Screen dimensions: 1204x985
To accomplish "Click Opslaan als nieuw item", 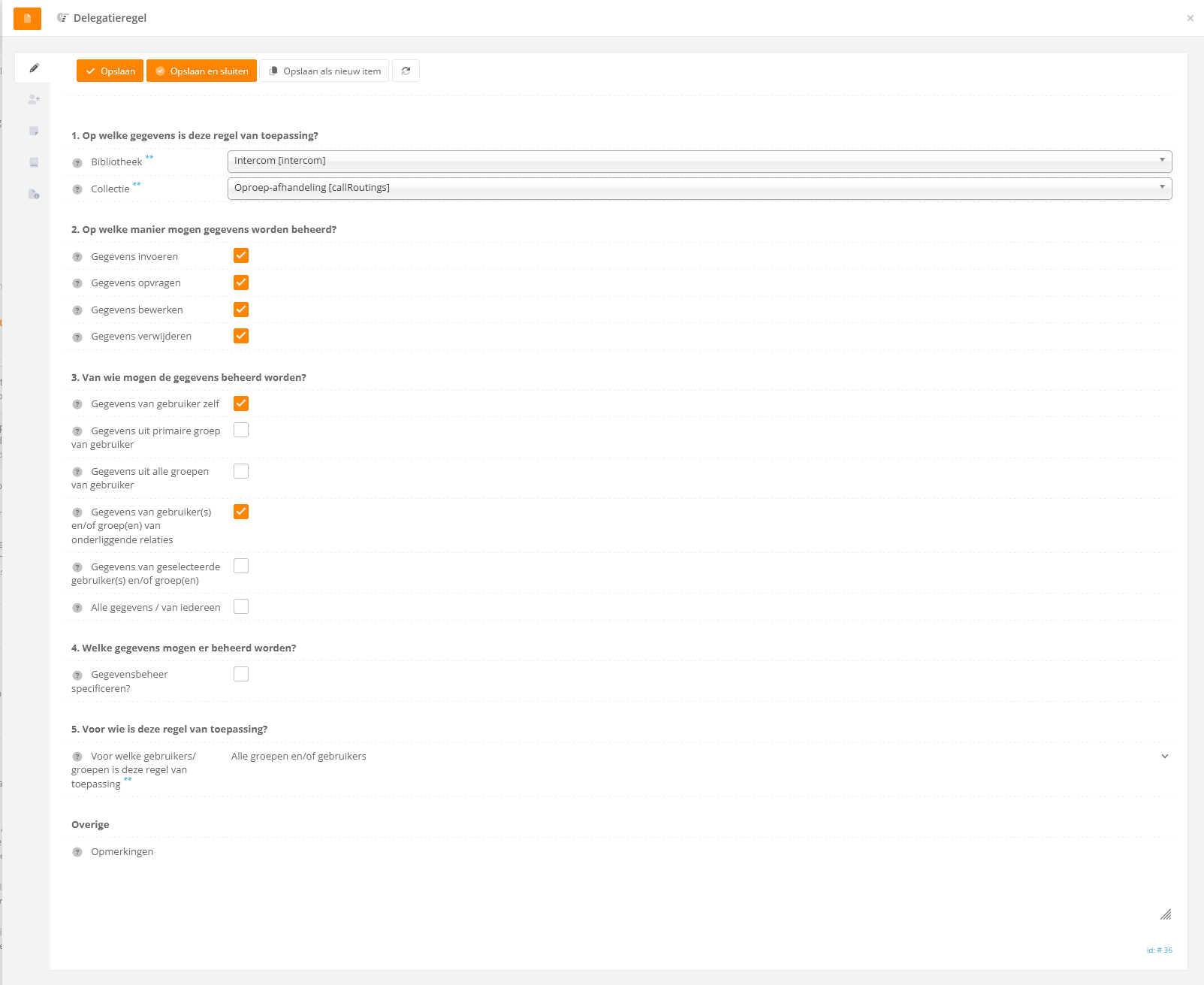I will coord(324,71).
